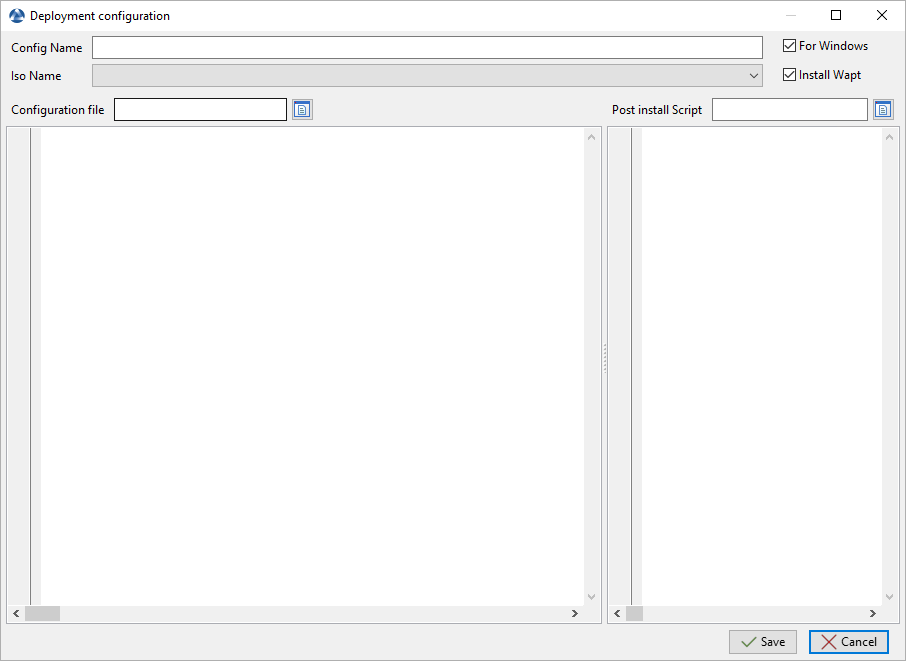Maximize the Deployment configuration window
Image resolution: width=906 pixels, height=661 pixels.
[x=836, y=16]
